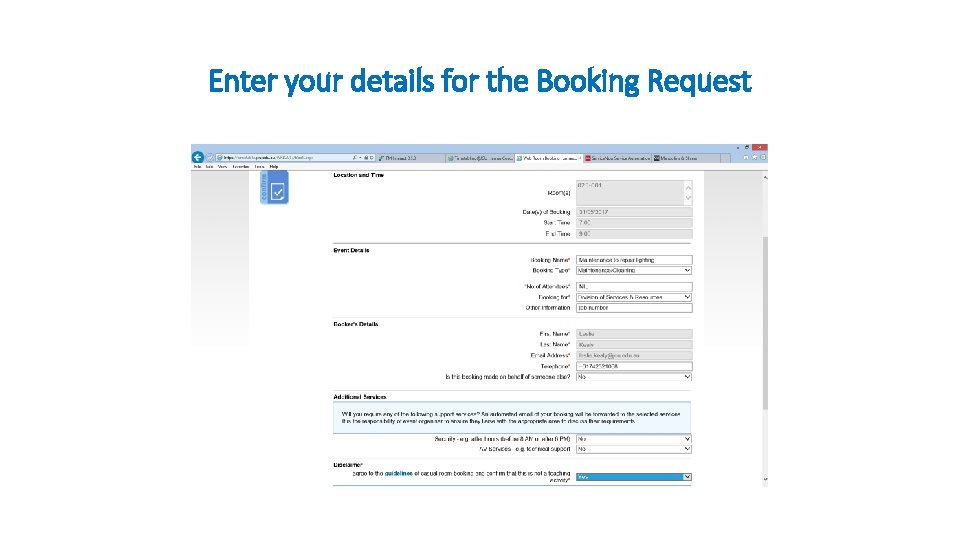960x540 pixels.
Task: Click the blue Confirm checkmark icon
Action: click(277, 192)
